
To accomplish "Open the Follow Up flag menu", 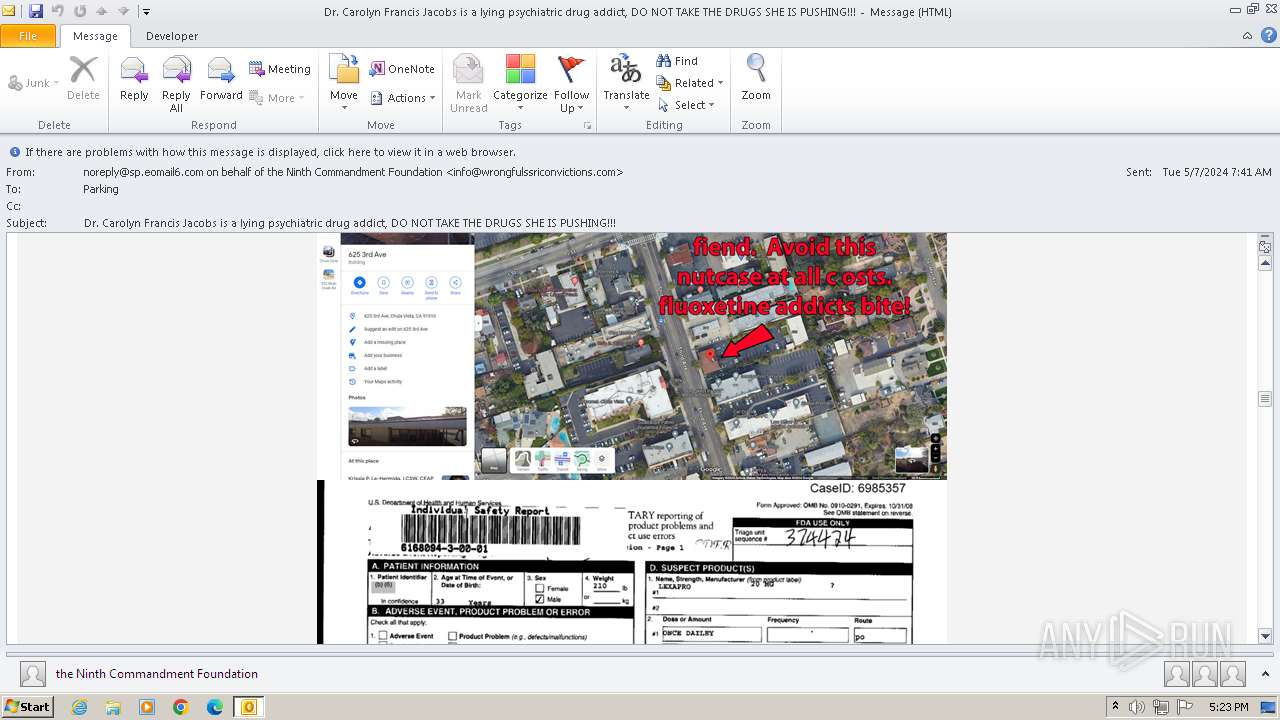I will [571, 84].
